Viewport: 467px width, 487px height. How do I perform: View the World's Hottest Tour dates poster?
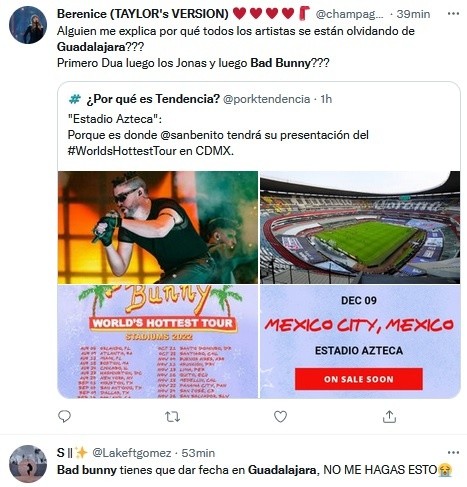(158, 342)
